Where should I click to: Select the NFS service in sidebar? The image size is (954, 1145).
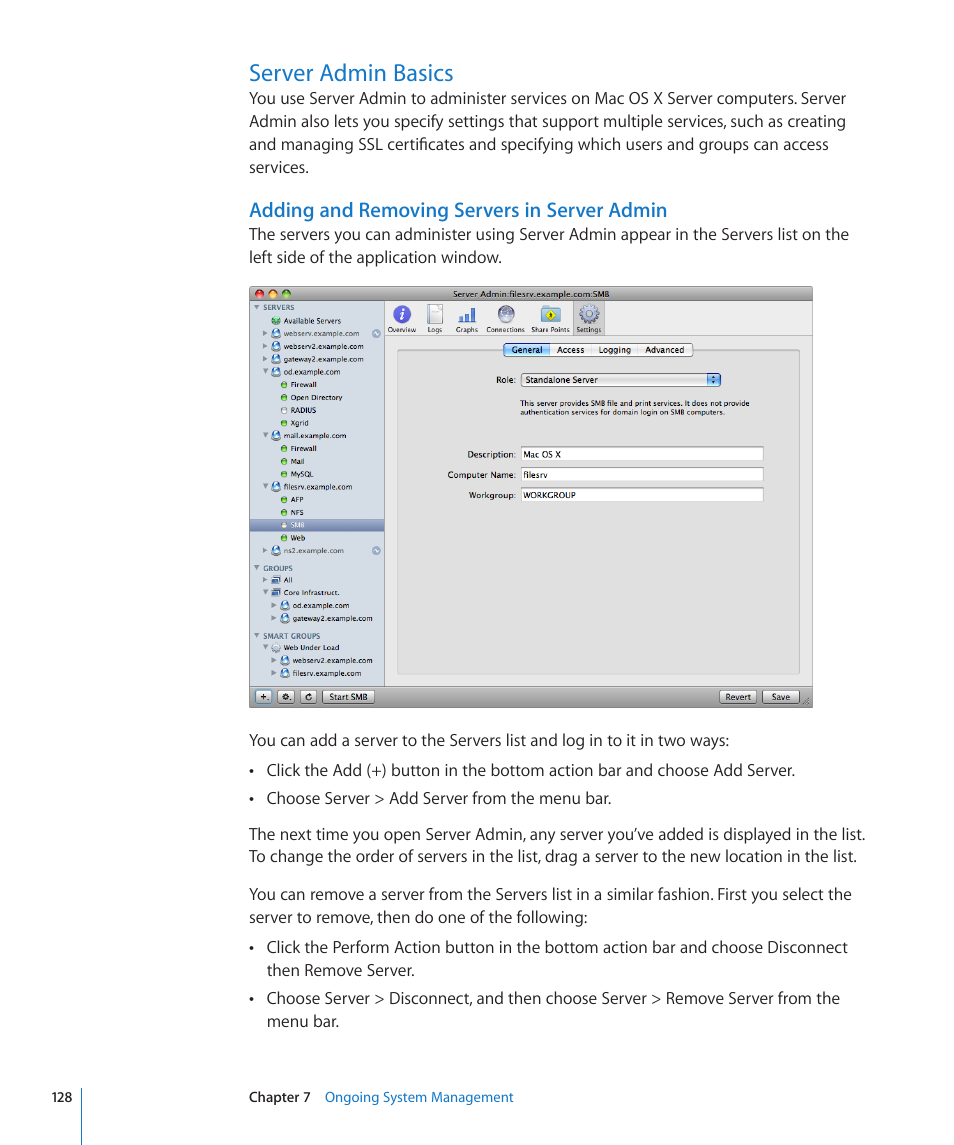296,513
